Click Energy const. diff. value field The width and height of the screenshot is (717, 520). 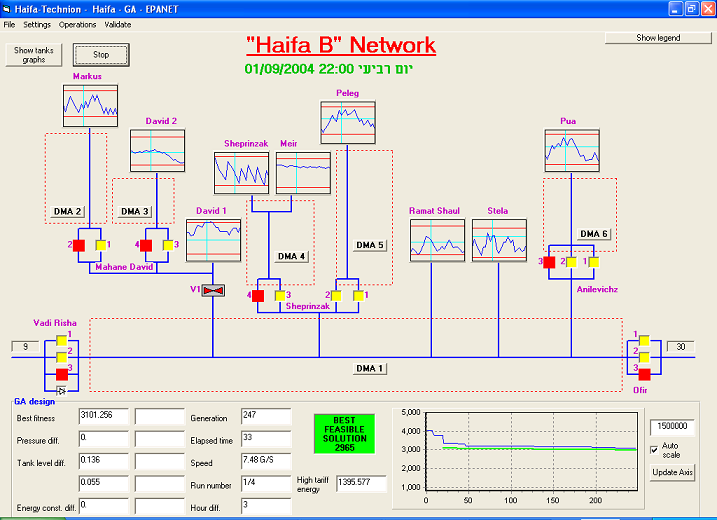[104, 506]
